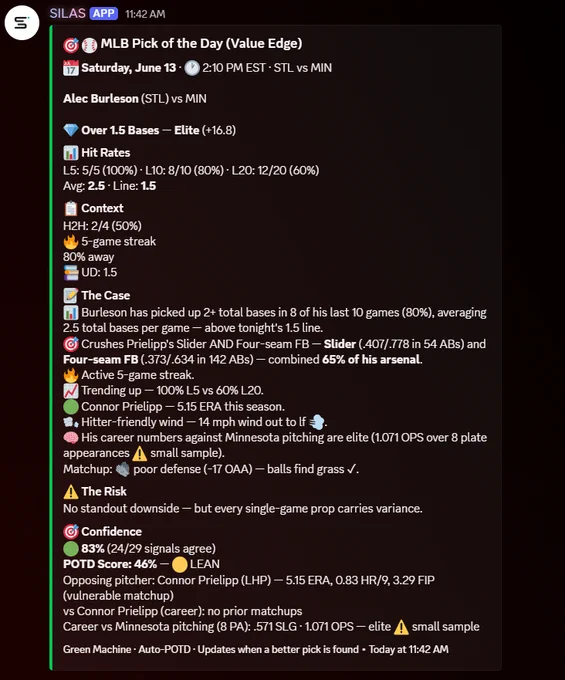
Task: Click the green circle beside Connor Prielipp
Action: (71, 407)
